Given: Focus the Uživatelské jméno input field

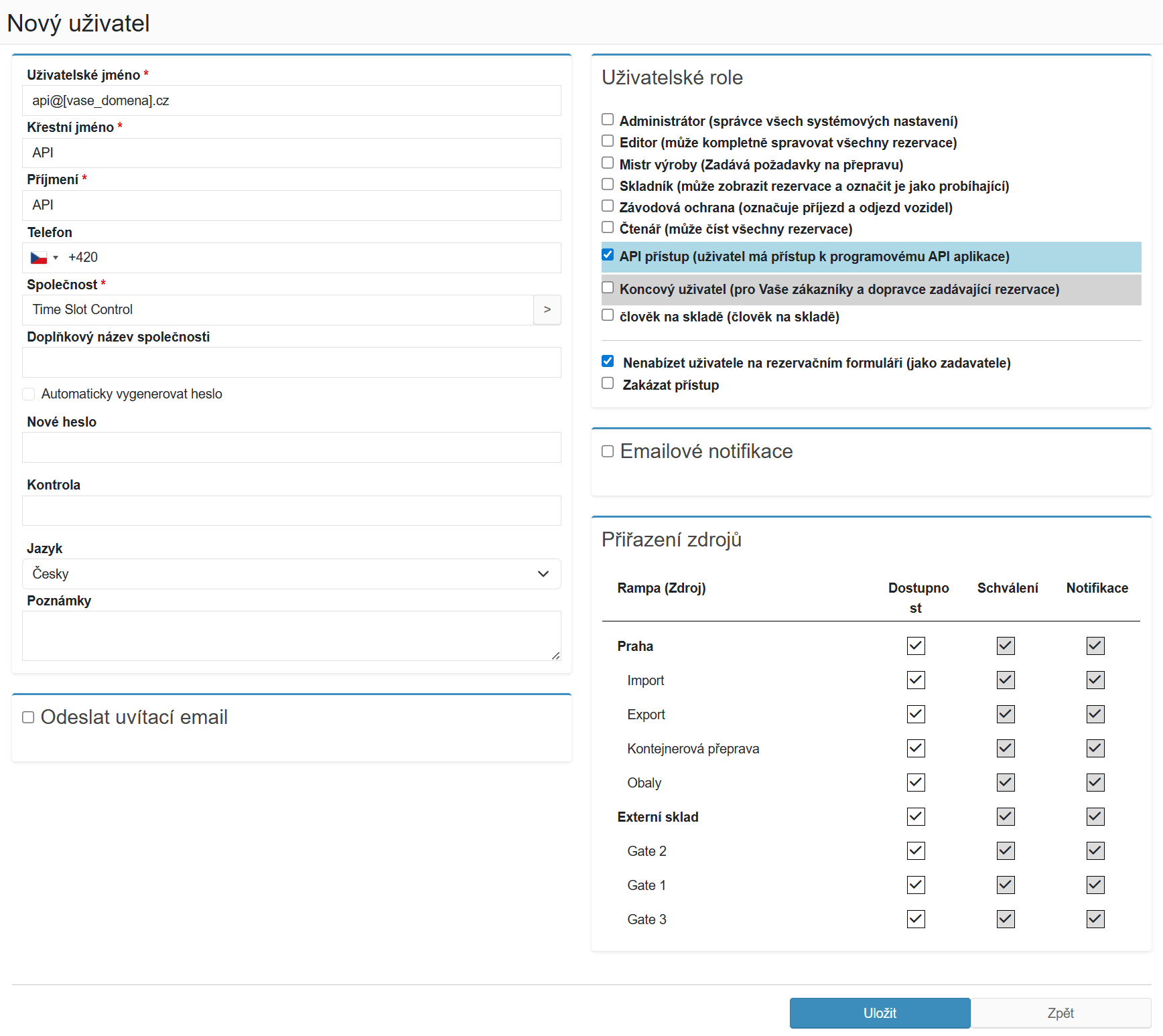Looking at the screenshot, I should click(x=291, y=100).
